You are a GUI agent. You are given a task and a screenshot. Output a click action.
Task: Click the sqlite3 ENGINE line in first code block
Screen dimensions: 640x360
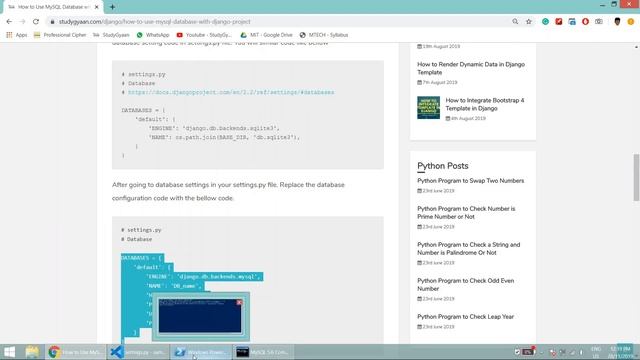click(x=214, y=128)
